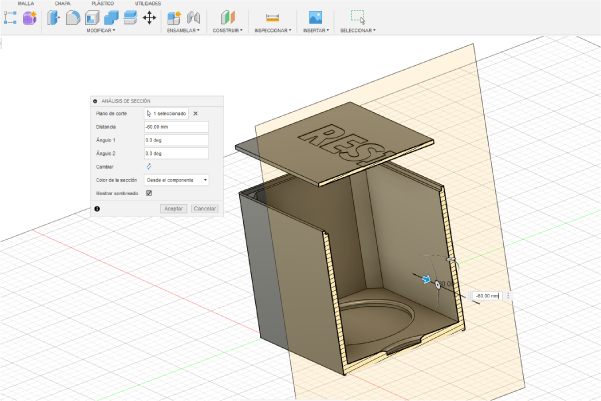Toggle the Mostrar sombreado checkbox

pos(149,192)
